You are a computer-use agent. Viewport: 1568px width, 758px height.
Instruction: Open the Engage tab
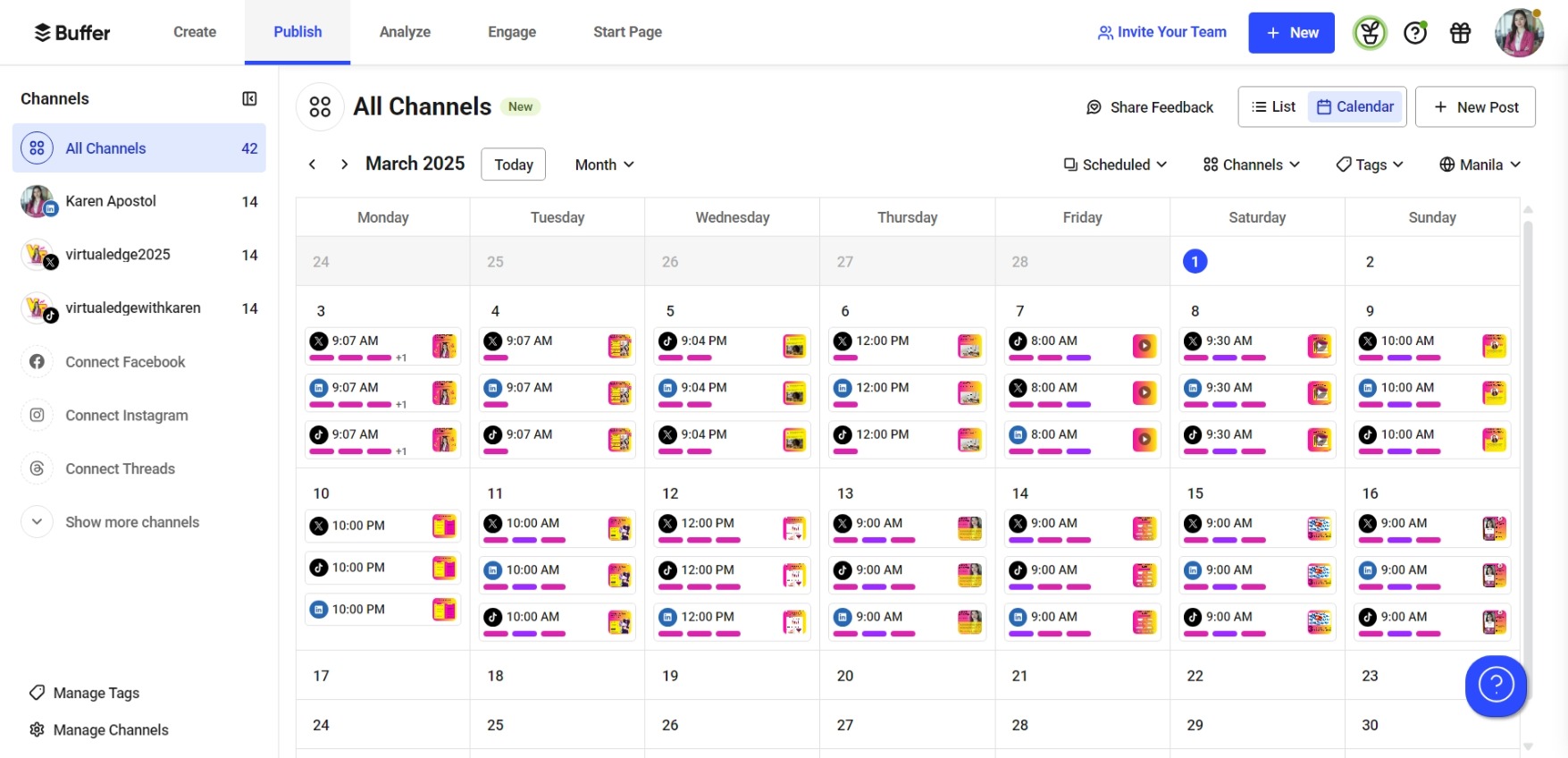point(512,32)
